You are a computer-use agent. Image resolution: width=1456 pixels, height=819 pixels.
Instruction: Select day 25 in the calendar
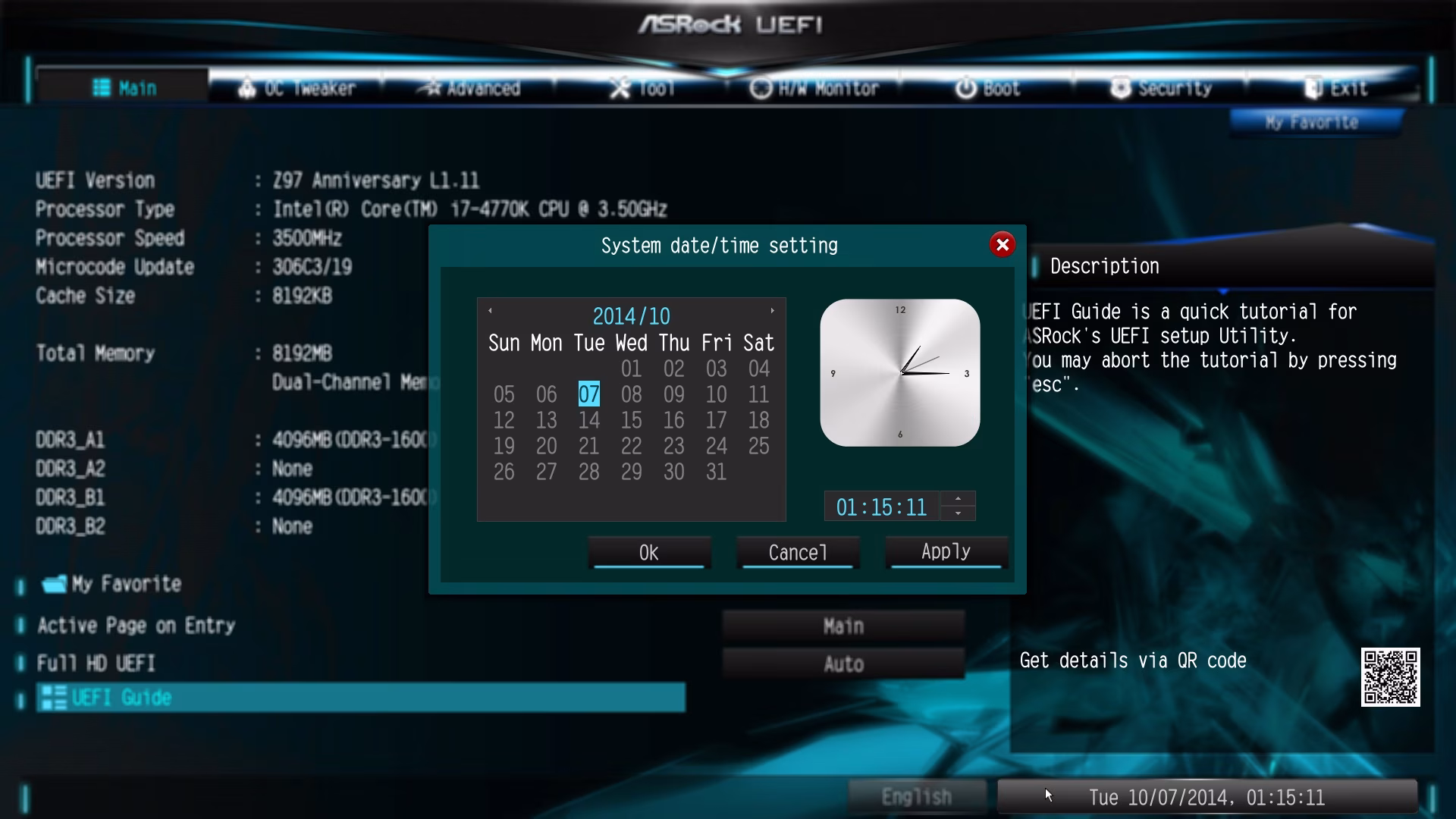(759, 446)
